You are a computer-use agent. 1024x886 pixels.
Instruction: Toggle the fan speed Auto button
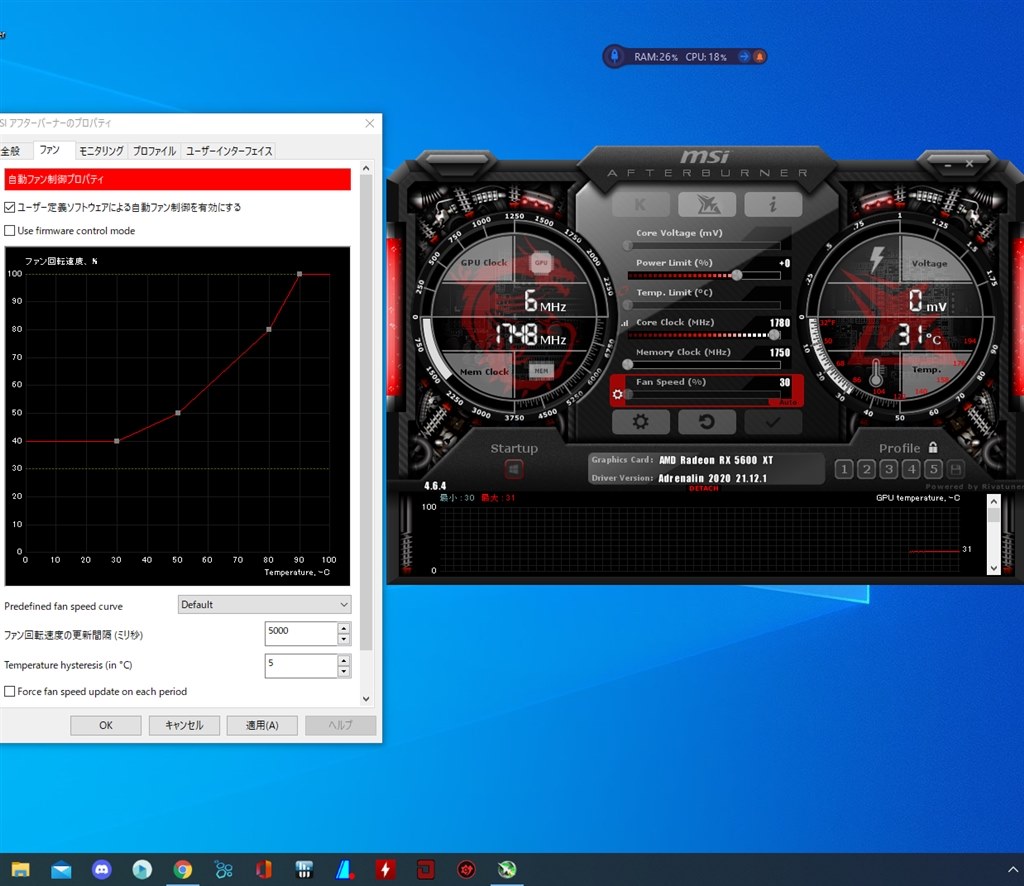[789, 402]
